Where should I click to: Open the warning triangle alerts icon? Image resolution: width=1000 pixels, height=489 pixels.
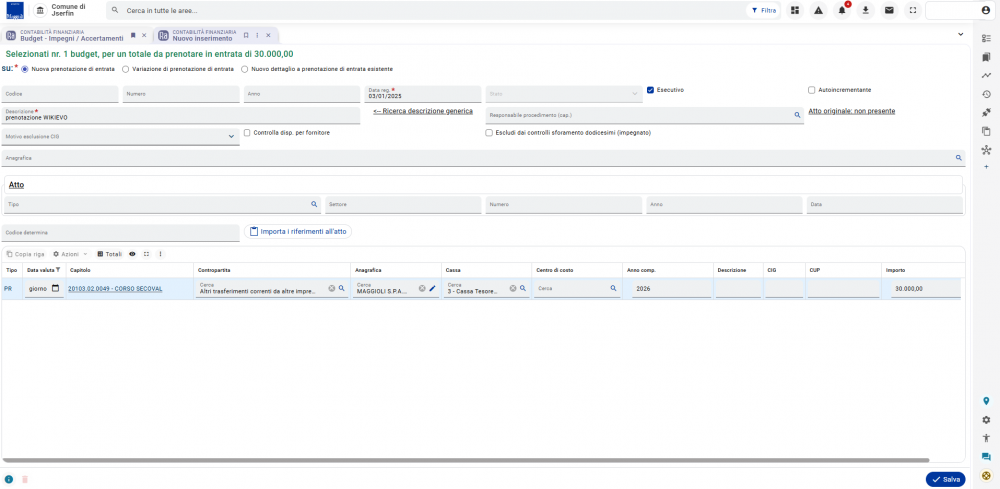[x=818, y=10]
